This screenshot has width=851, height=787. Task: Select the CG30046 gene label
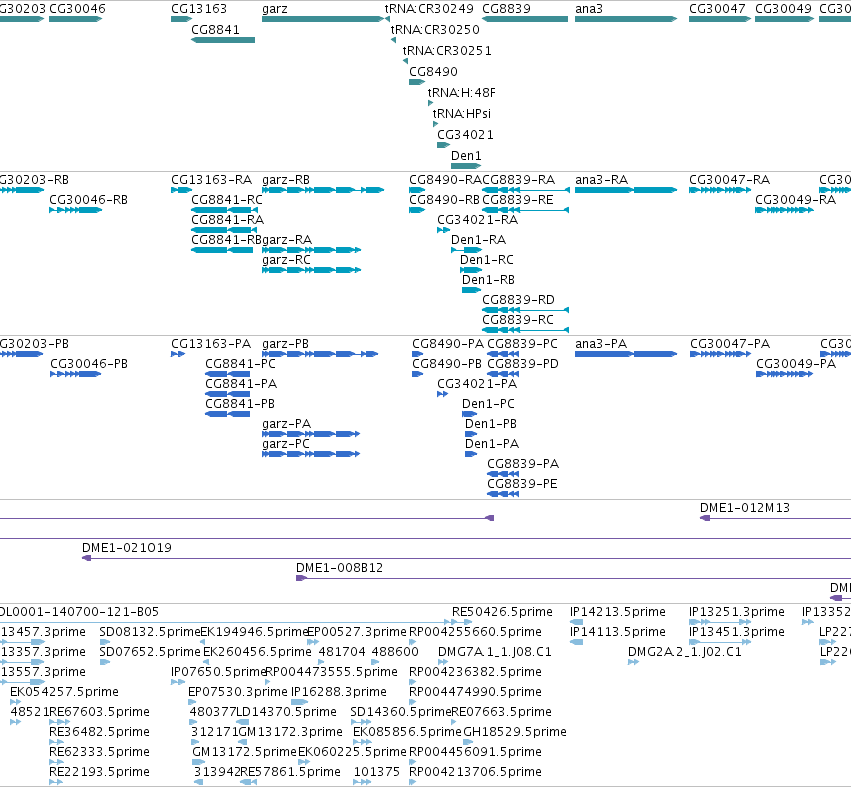tap(78, 9)
